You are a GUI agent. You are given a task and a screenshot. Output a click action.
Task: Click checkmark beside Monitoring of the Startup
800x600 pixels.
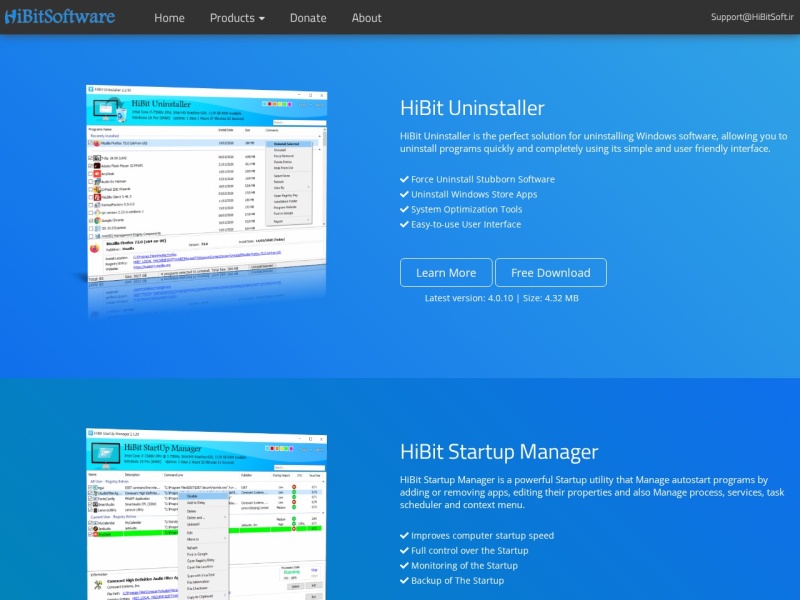[405, 565]
